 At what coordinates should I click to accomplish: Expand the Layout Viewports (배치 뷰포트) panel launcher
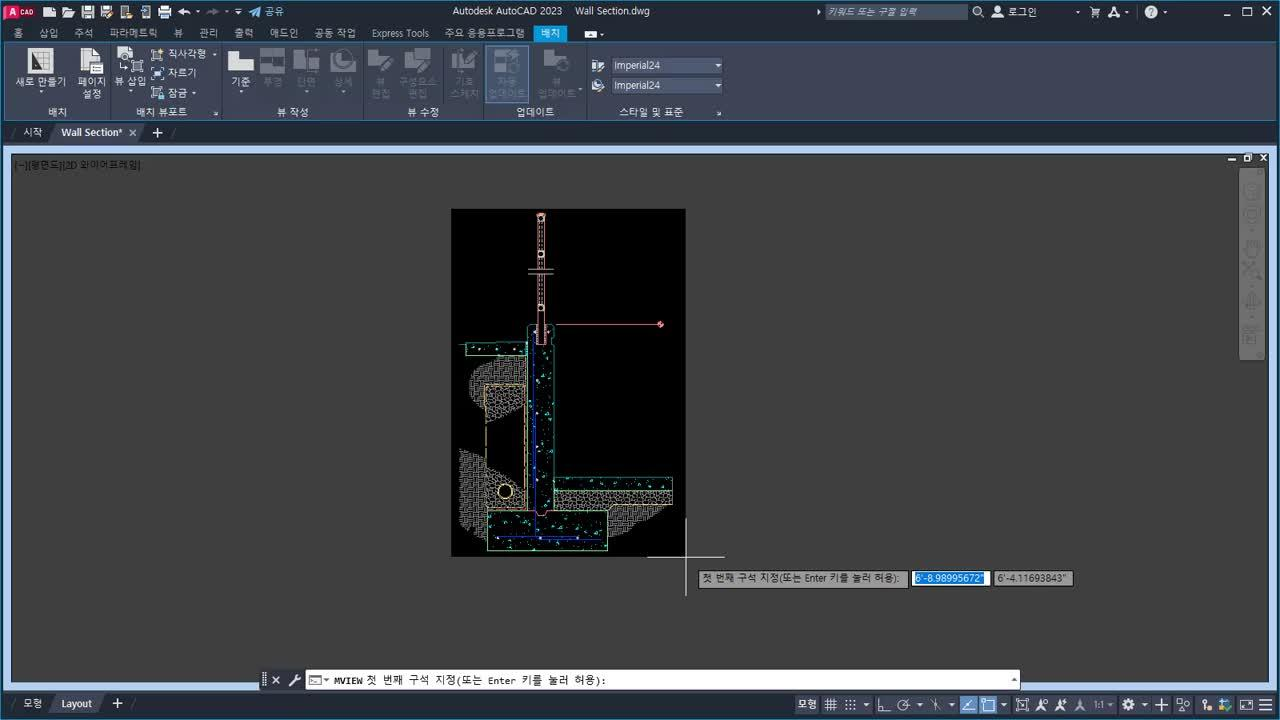[215, 113]
